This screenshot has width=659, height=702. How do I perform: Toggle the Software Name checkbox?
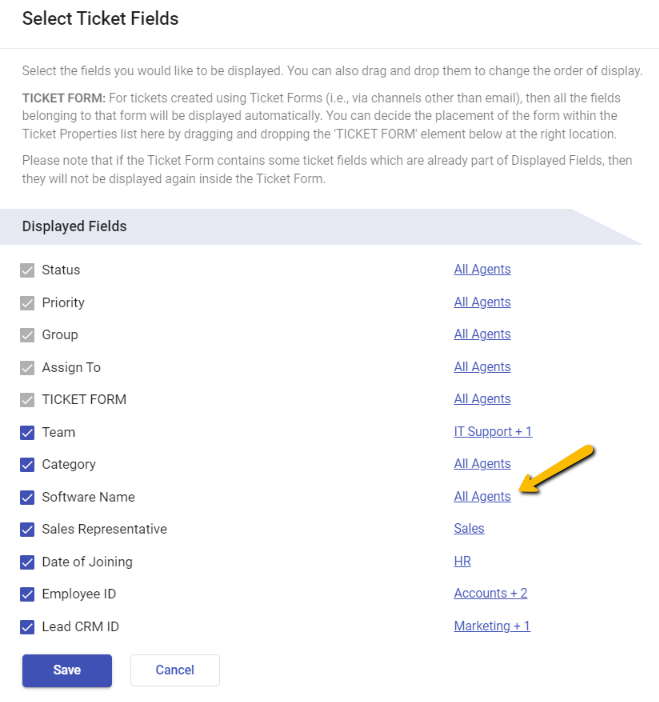[27, 497]
